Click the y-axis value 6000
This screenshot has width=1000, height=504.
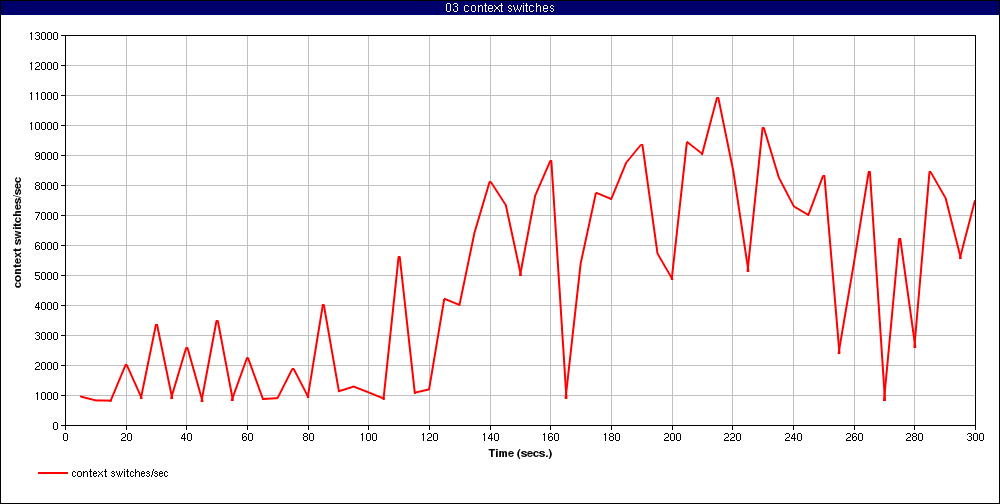tap(47, 246)
